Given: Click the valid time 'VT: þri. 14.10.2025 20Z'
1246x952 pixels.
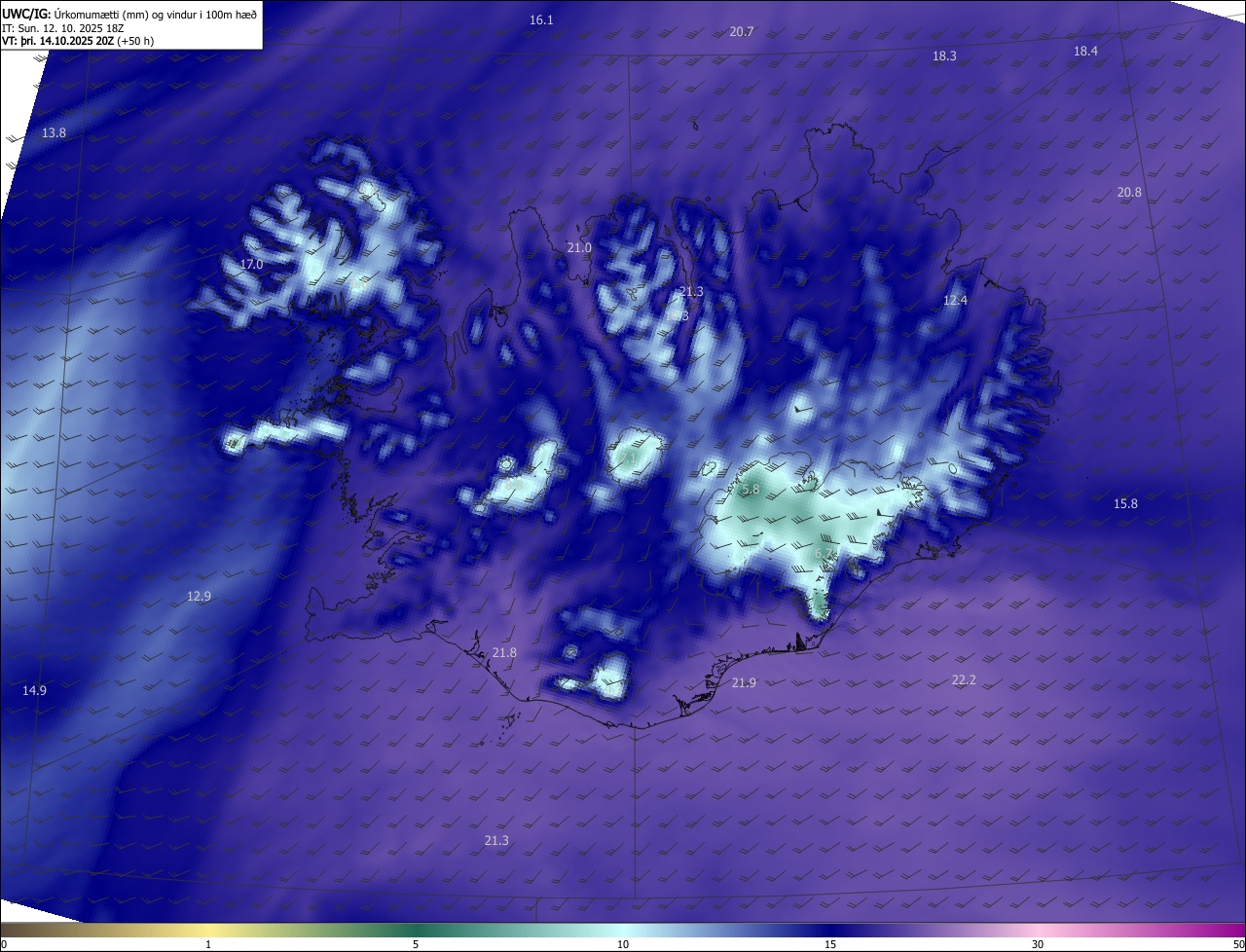Looking at the screenshot, I should [57, 41].
